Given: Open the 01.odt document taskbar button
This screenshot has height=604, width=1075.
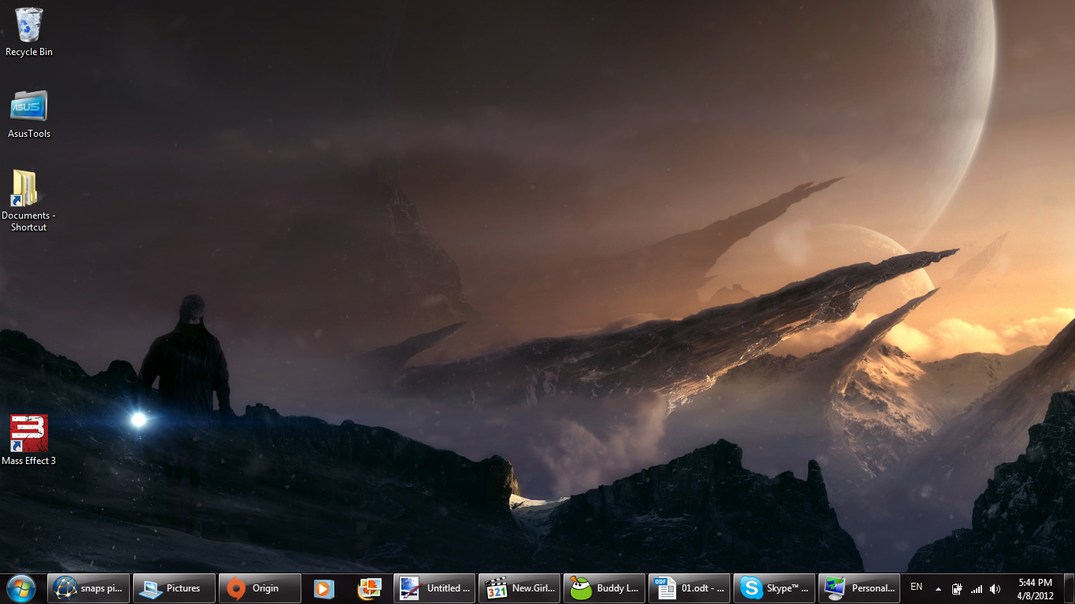Looking at the screenshot, I should pyautogui.click(x=688, y=589).
